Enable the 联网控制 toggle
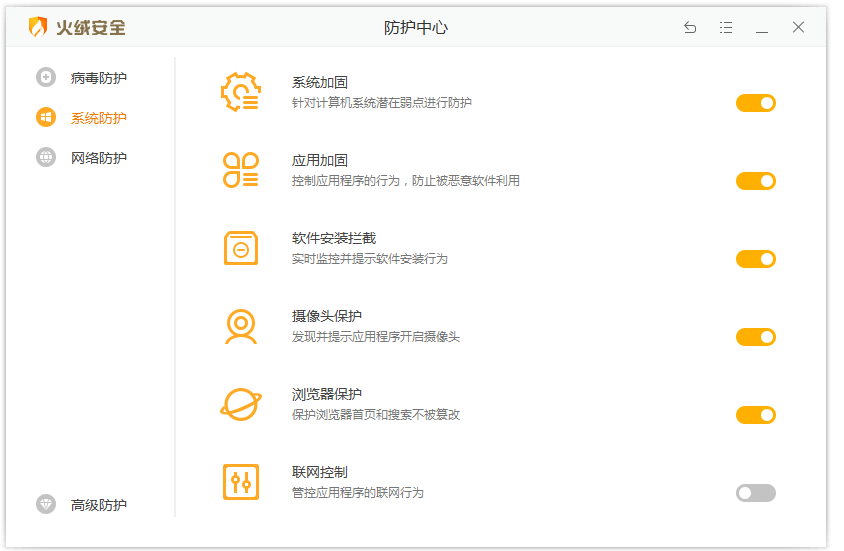This screenshot has width=844, height=551. [x=756, y=493]
